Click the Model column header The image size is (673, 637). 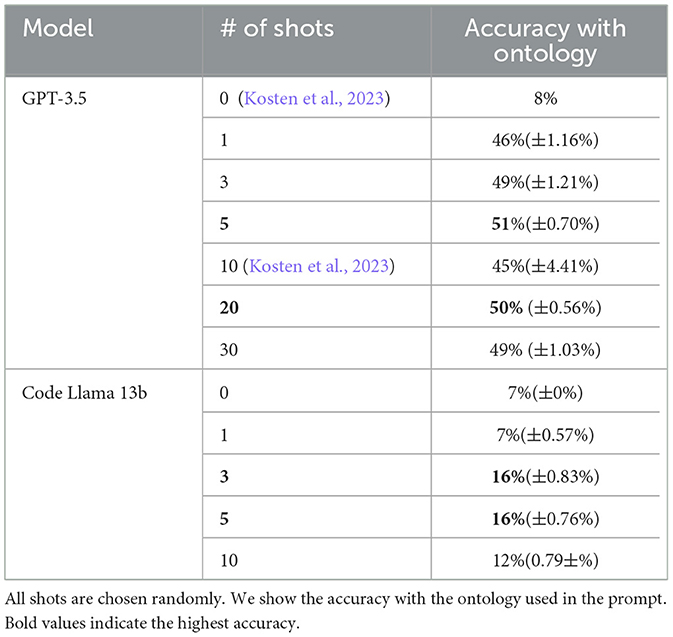tap(57, 27)
